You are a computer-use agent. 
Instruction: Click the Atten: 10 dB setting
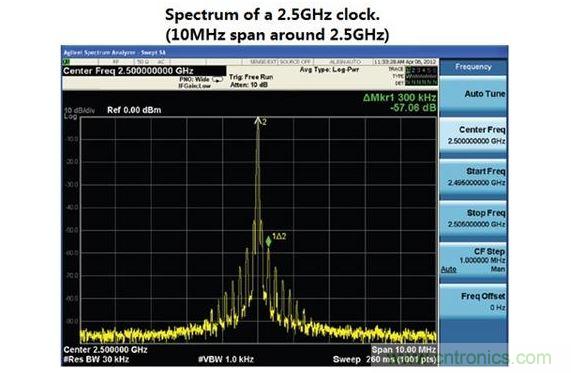tap(249, 85)
